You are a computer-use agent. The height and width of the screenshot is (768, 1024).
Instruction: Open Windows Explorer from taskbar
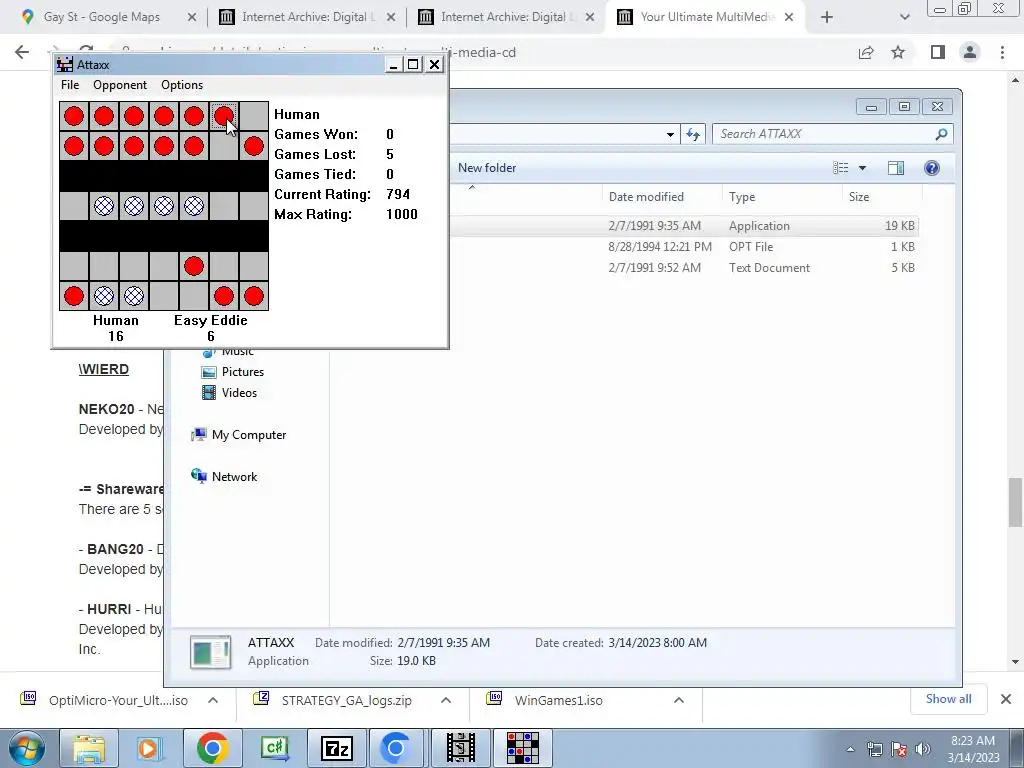click(x=89, y=748)
